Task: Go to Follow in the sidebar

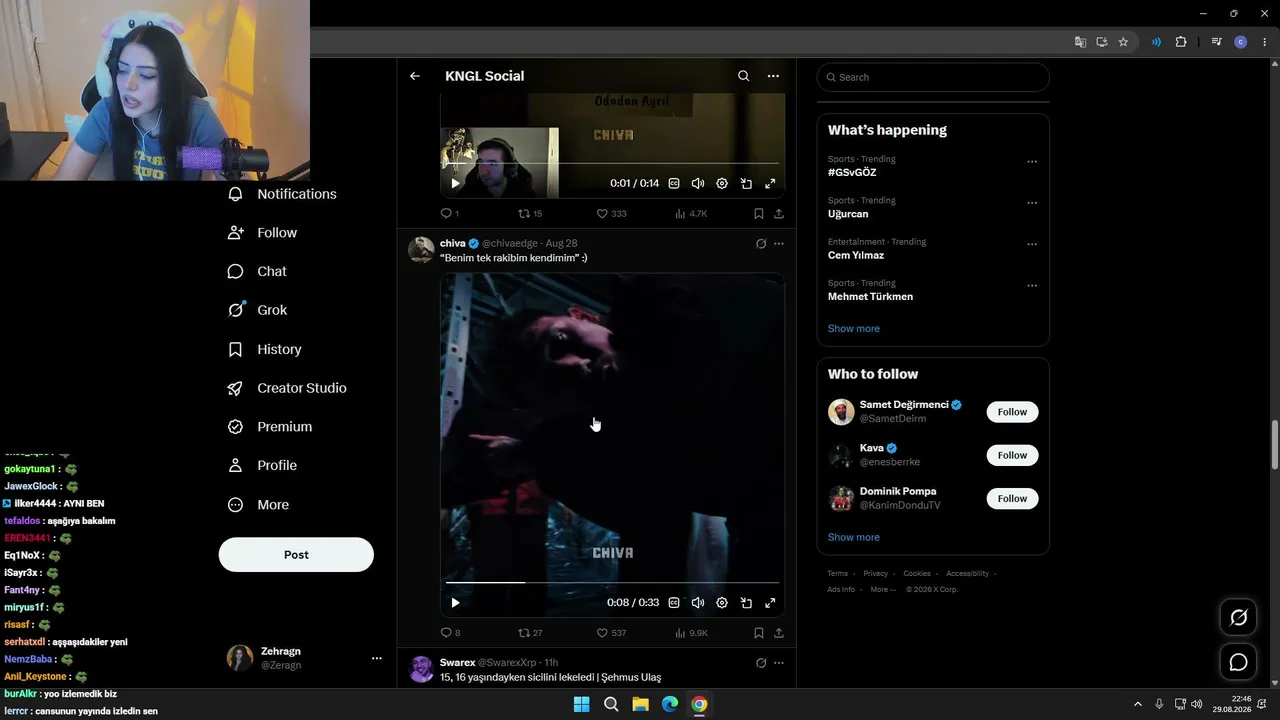Action: point(263,233)
